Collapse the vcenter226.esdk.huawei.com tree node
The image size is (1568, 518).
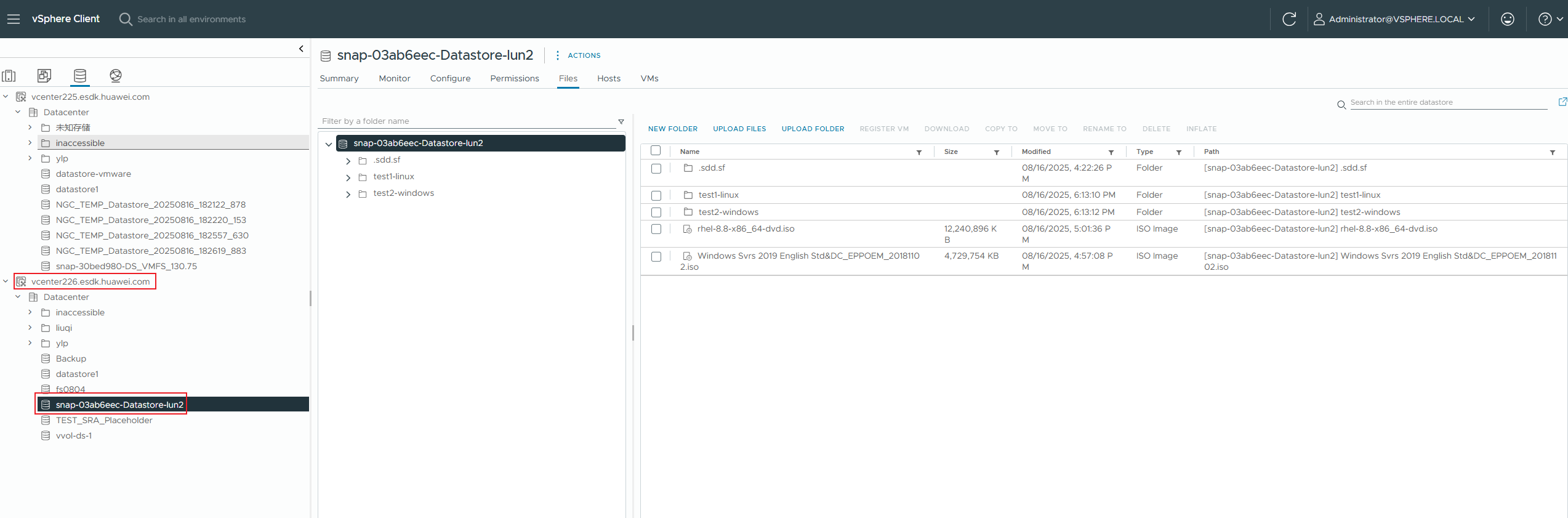(x=6, y=281)
